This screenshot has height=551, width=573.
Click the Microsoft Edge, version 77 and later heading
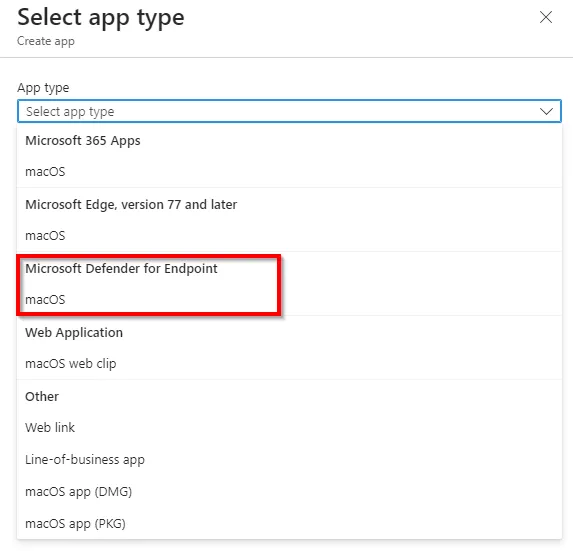131,205
